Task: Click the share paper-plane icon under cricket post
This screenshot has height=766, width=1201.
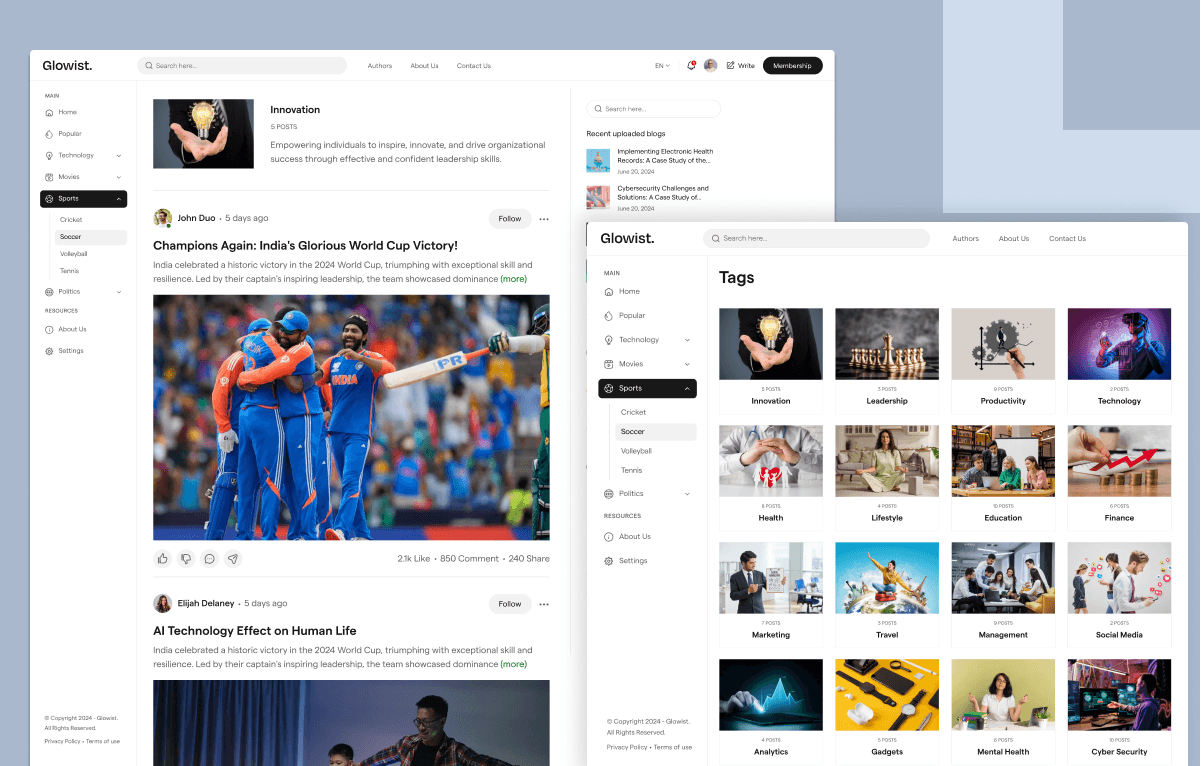Action: point(233,559)
